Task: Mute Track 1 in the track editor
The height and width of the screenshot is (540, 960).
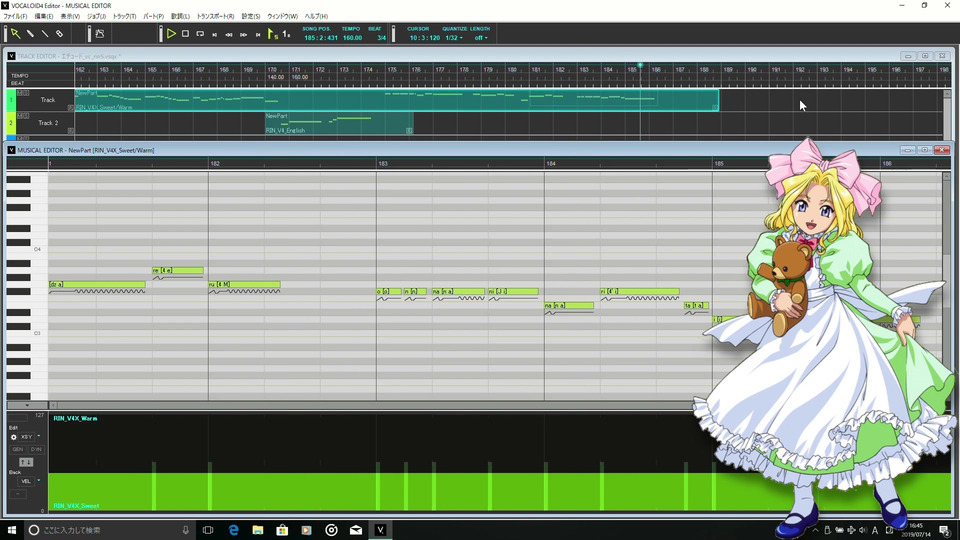Action: (x=20, y=93)
